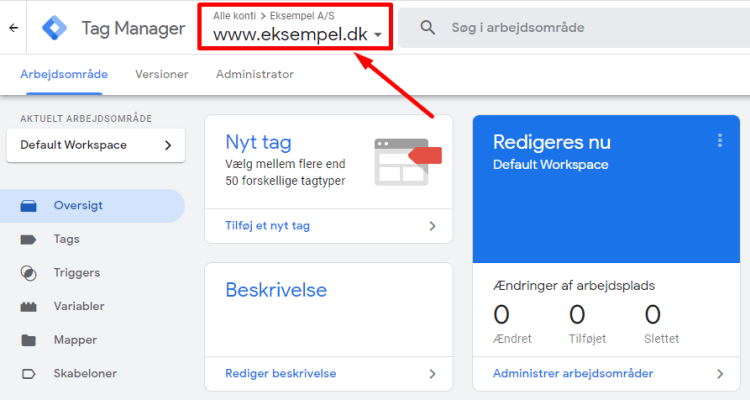Expand the Default Workspace selector

[96, 145]
